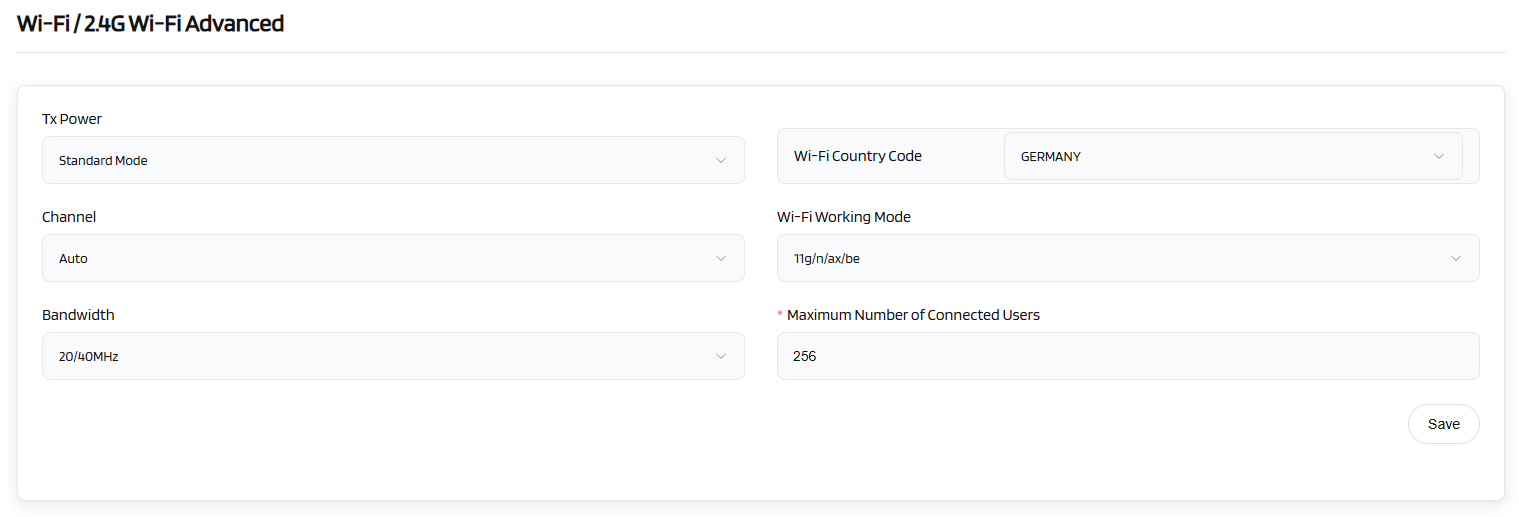Open the dropdown showing GERMANY
This screenshot has height=517, width=1519.
tap(1220, 156)
